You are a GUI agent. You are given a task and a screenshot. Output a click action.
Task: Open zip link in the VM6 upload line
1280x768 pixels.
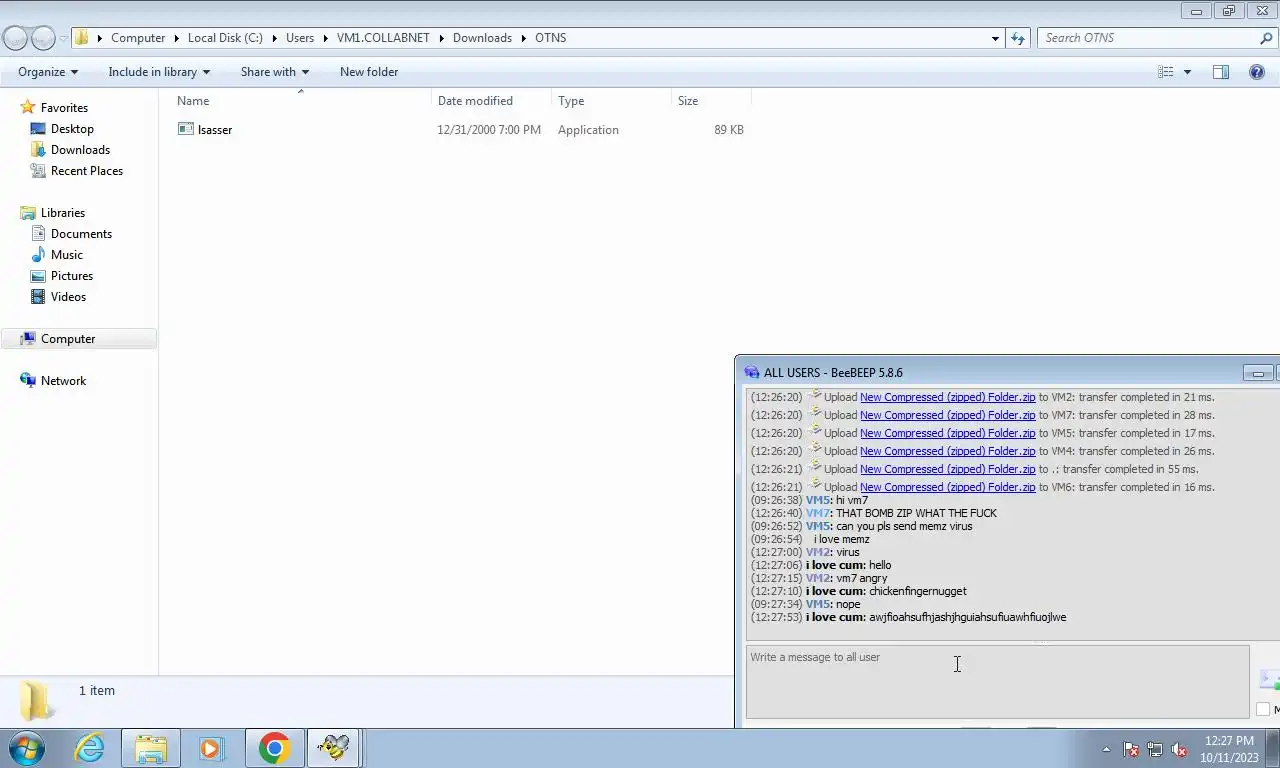(x=947, y=487)
